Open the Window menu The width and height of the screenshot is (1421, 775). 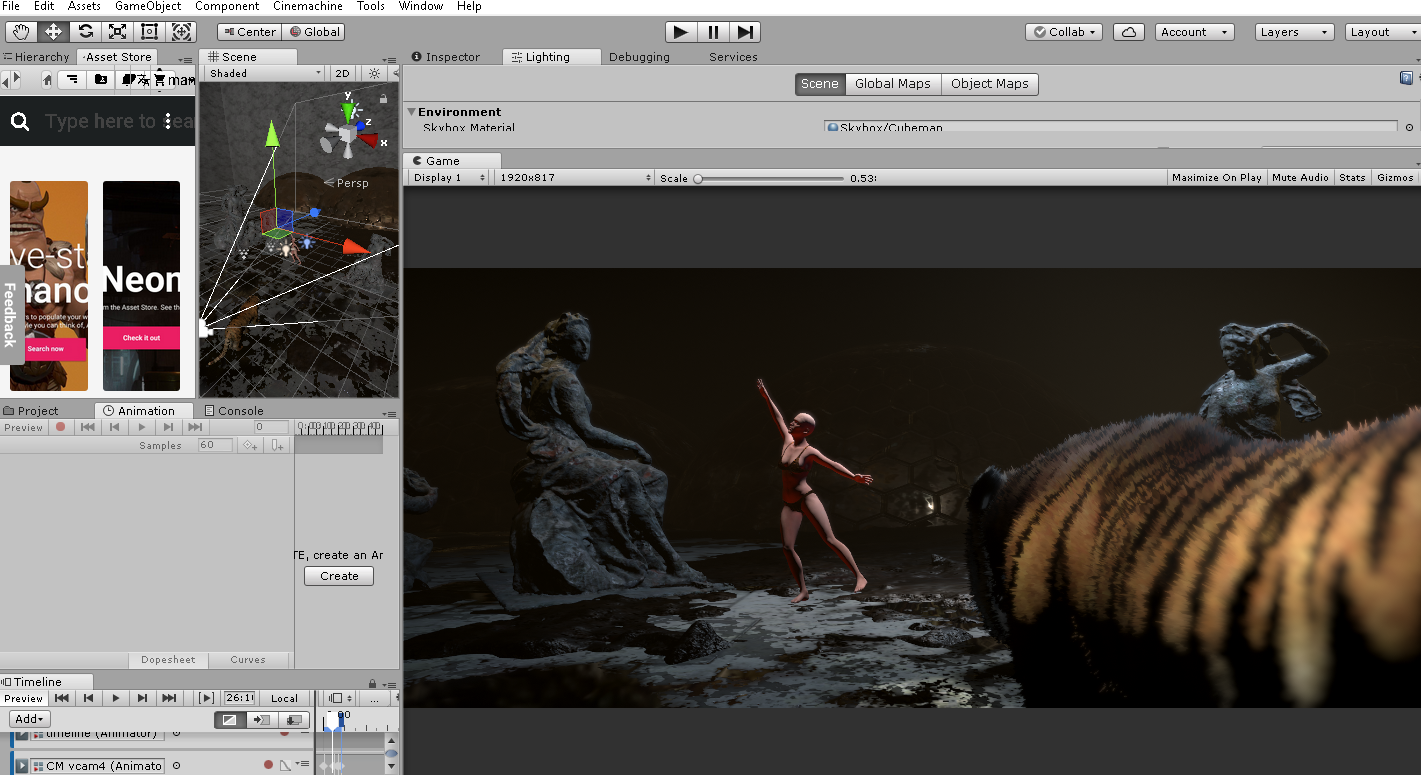click(421, 6)
